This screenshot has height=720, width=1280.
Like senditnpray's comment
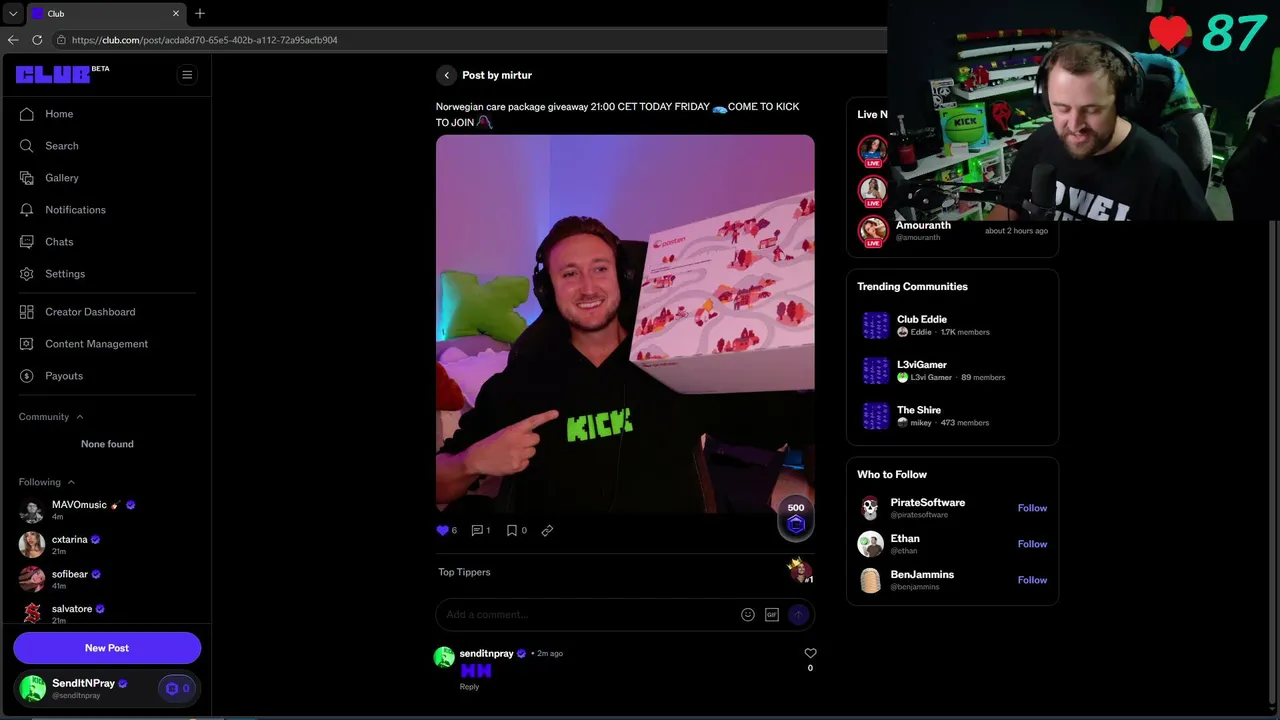810,654
